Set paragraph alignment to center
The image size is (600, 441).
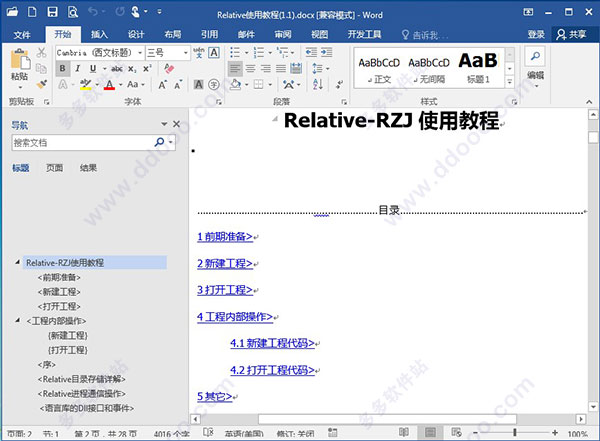250,69
